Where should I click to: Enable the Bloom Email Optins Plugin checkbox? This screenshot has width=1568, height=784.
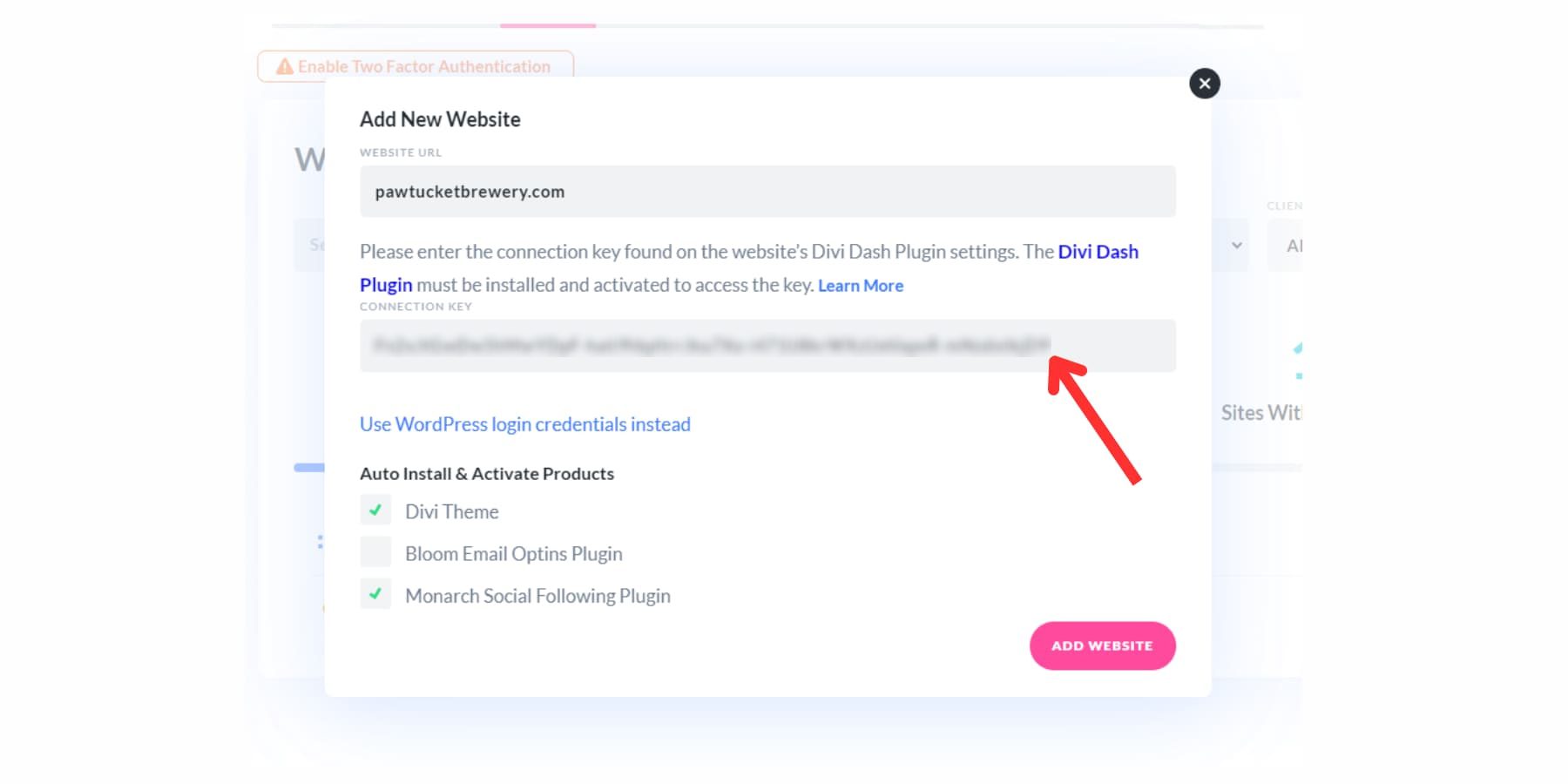375,552
